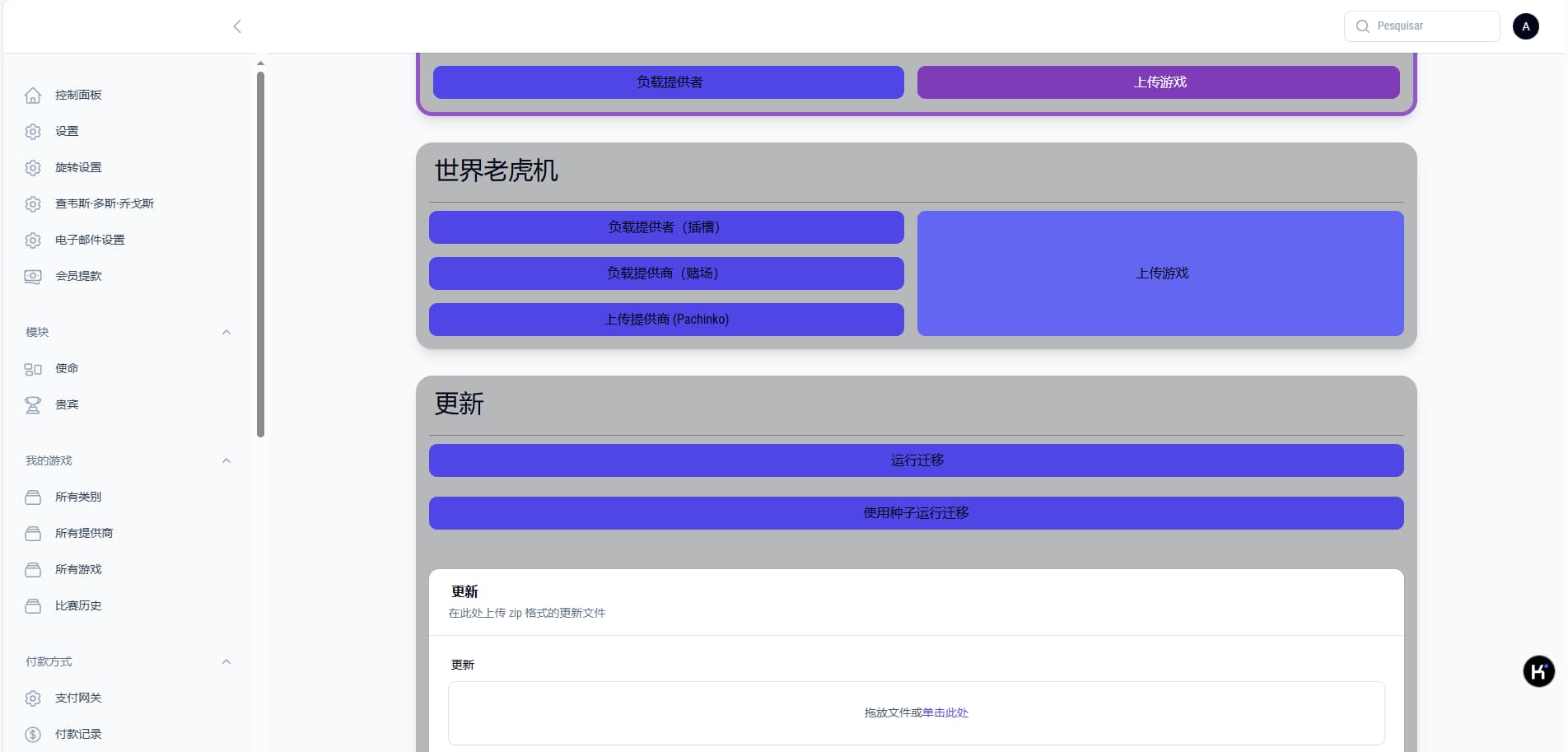Screen dimensions: 1568x752
Task: Open 支付网关 in the sidebar
Action: [x=78, y=698]
